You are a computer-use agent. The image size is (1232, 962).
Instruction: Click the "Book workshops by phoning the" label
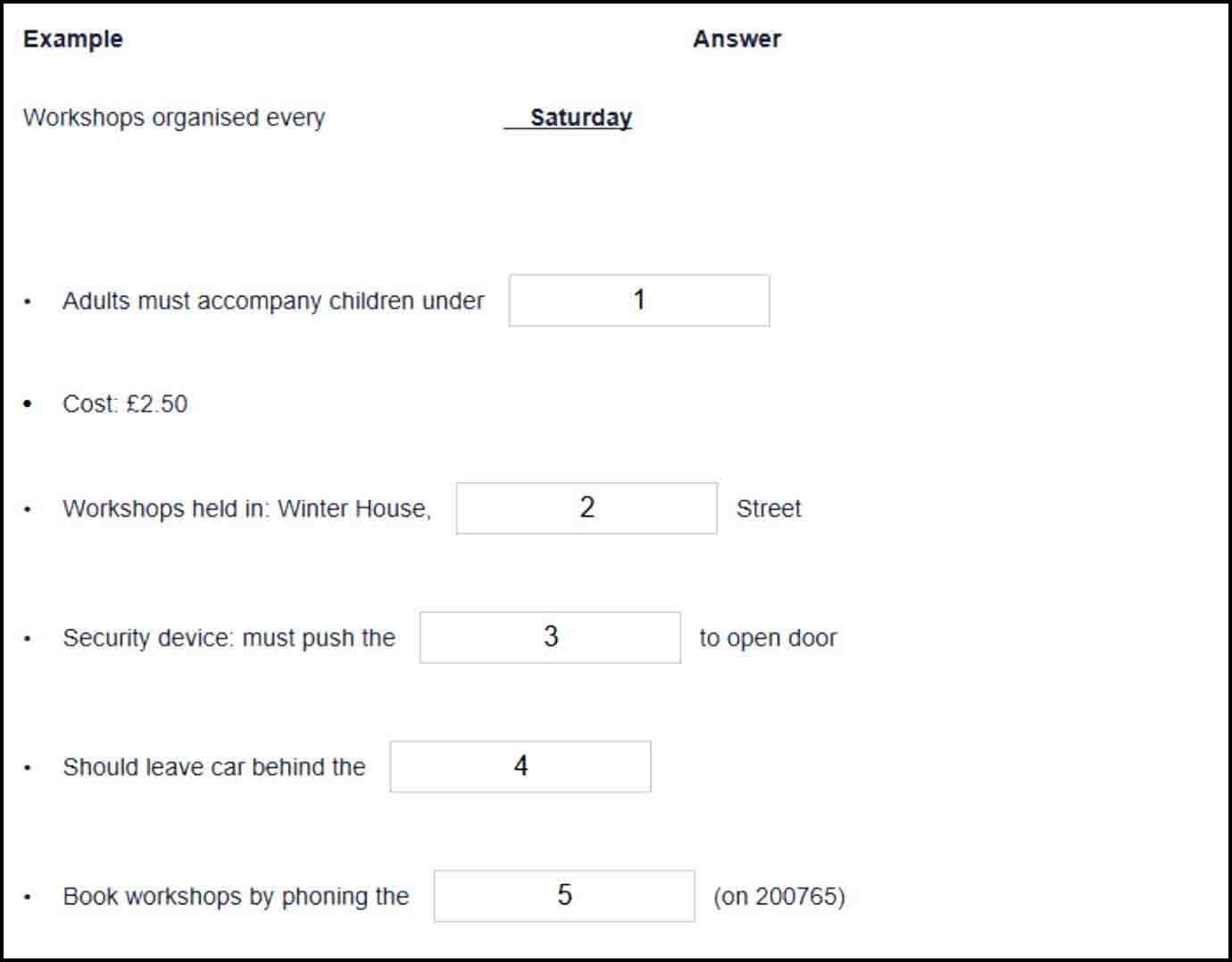point(236,897)
